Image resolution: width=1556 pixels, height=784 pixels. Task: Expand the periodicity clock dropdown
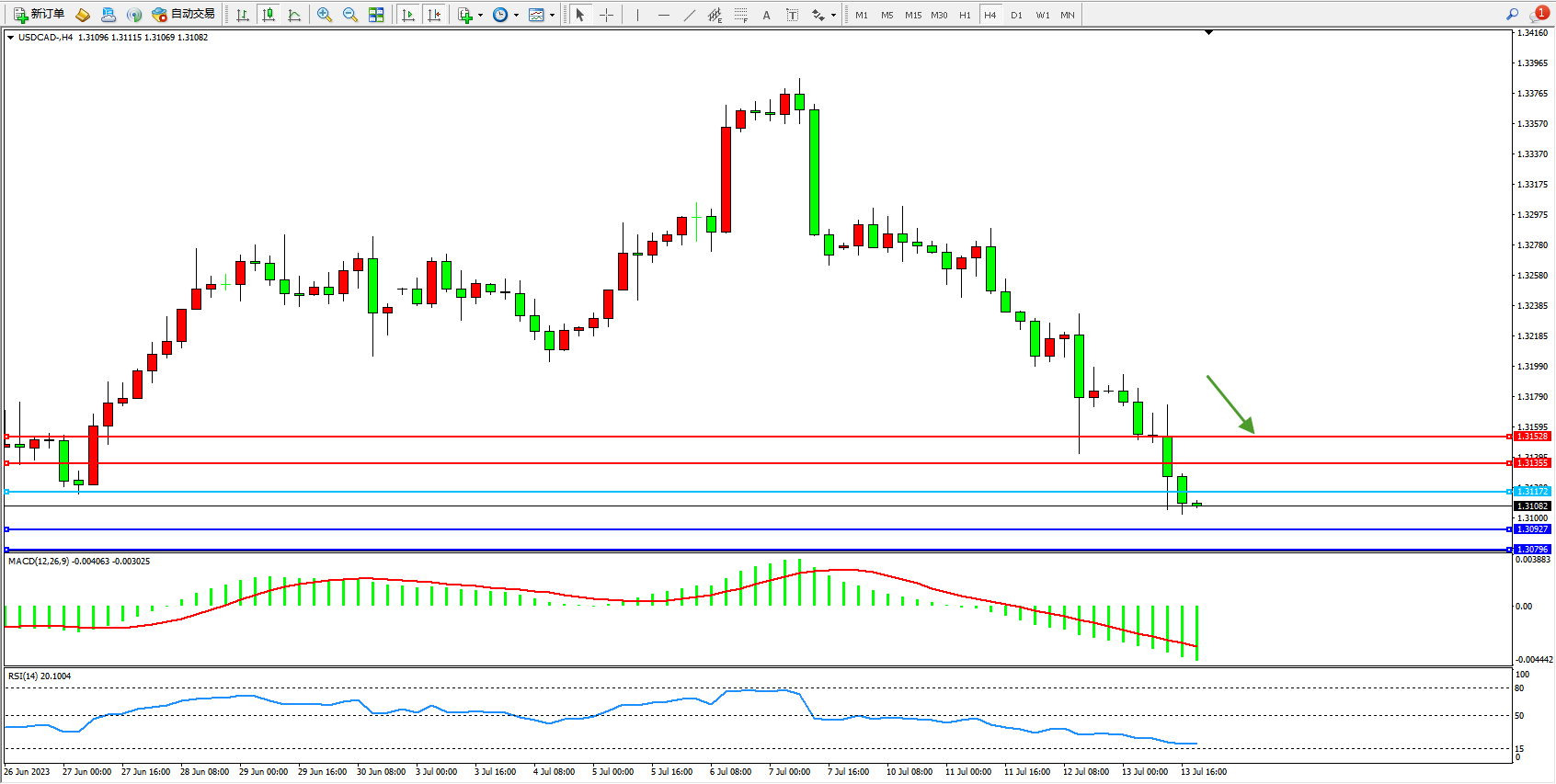[x=516, y=16]
